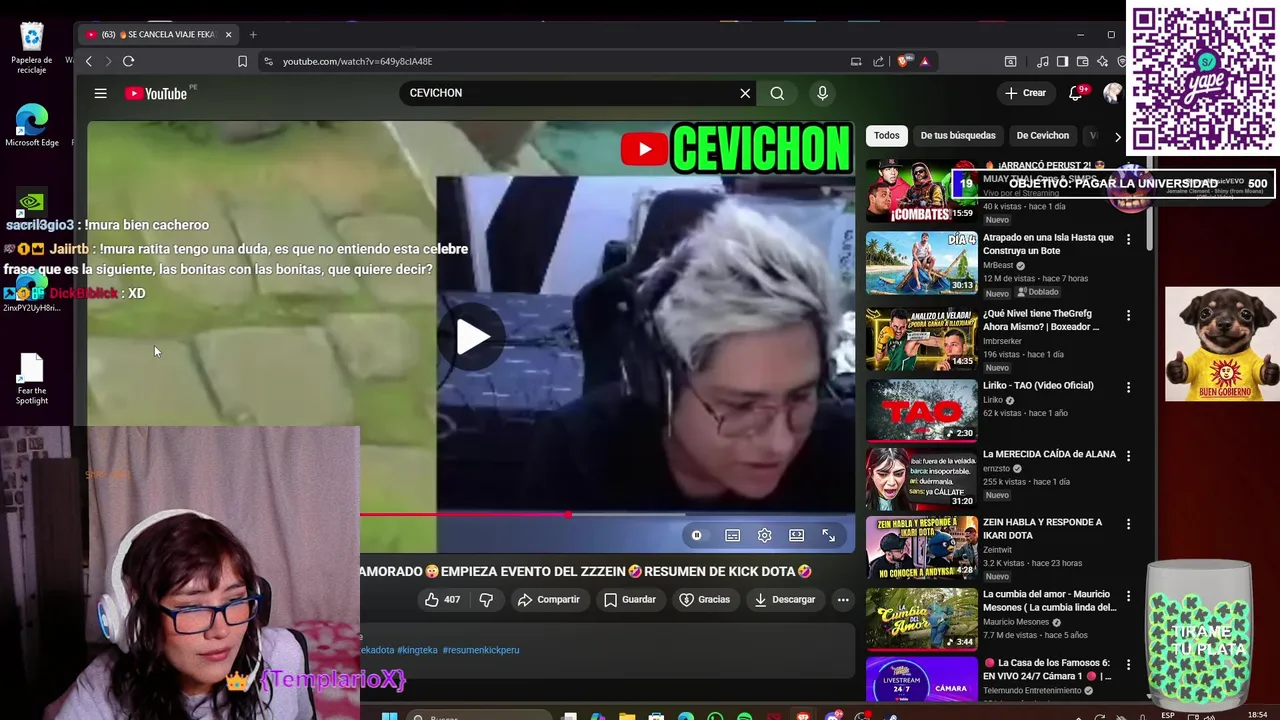Open the Papelera de reciclaje desktop icon
Viewport: 1280px width, 720px height.
(32, 47)
